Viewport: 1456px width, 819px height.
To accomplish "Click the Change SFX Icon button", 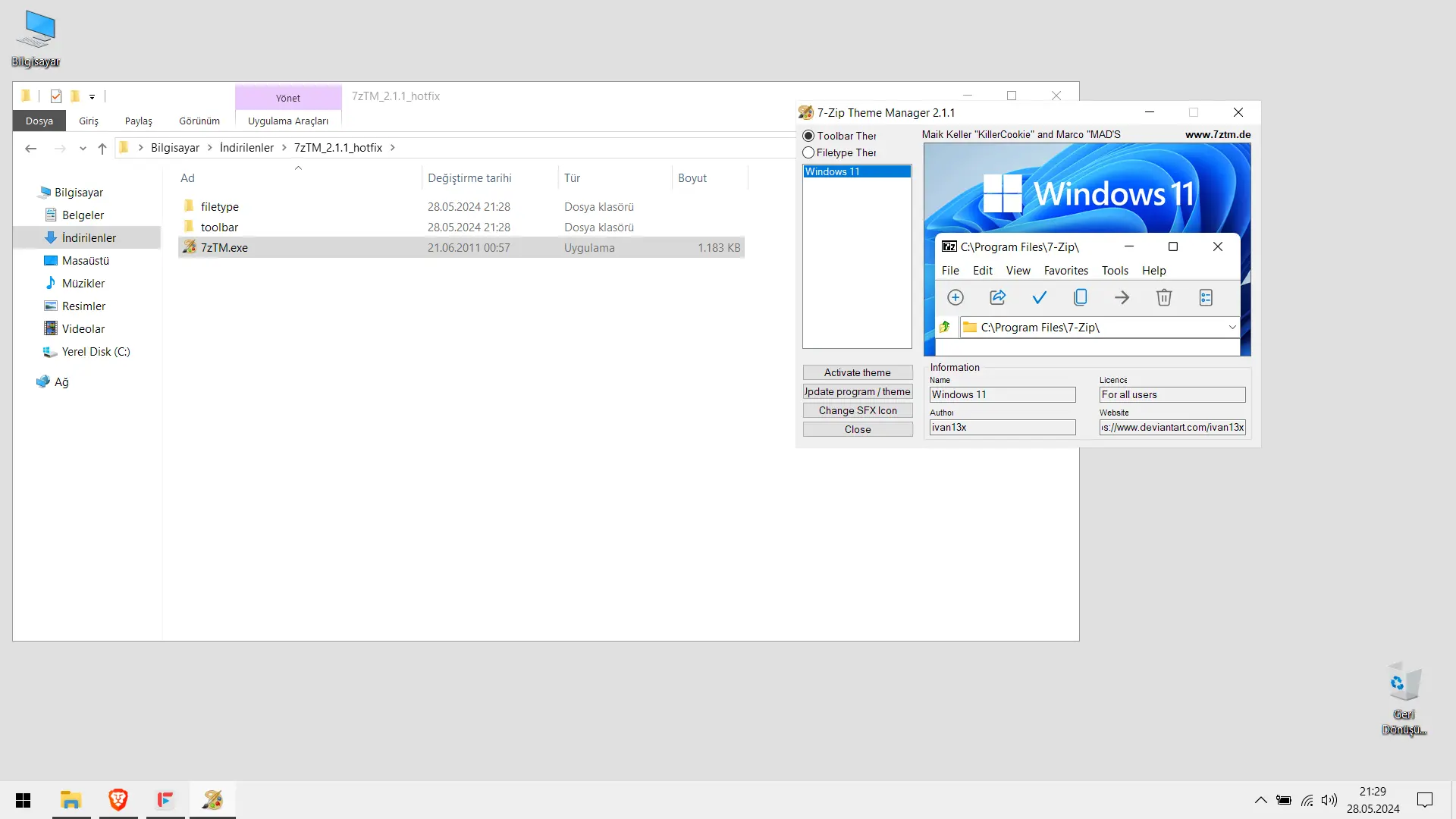I will [x=858, y=410].
